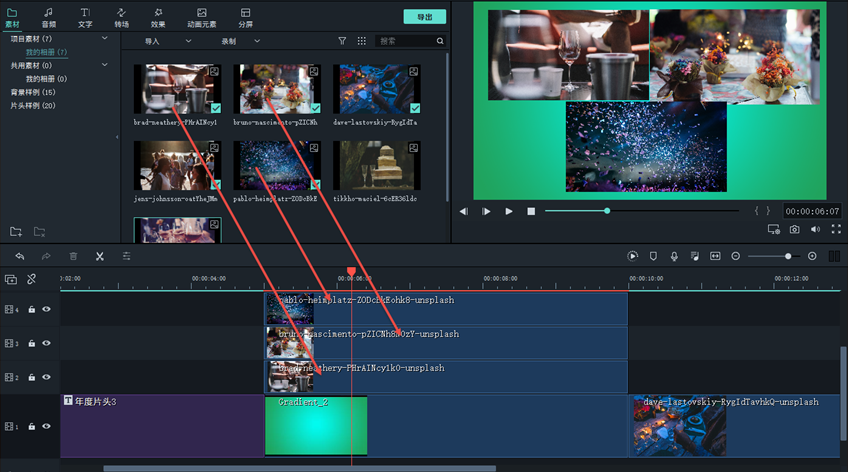The height and width of the screenshot is (472, 848).
Task: Hide video track 4 with its eye icon
Action: [x=46, y=309]
